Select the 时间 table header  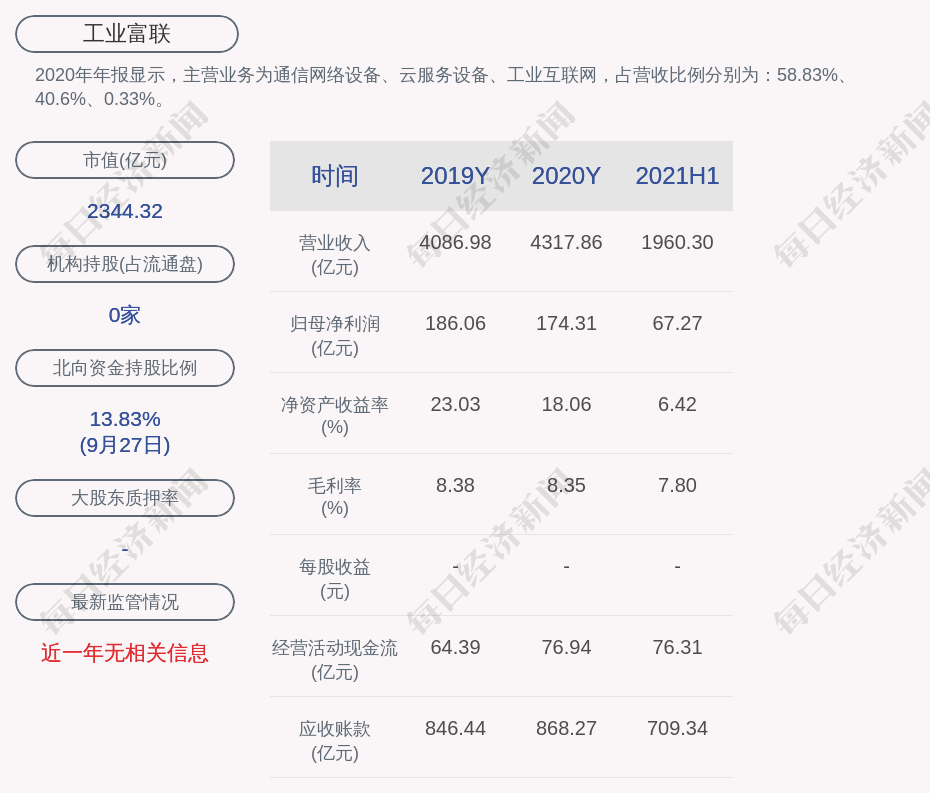coord(335,176)
